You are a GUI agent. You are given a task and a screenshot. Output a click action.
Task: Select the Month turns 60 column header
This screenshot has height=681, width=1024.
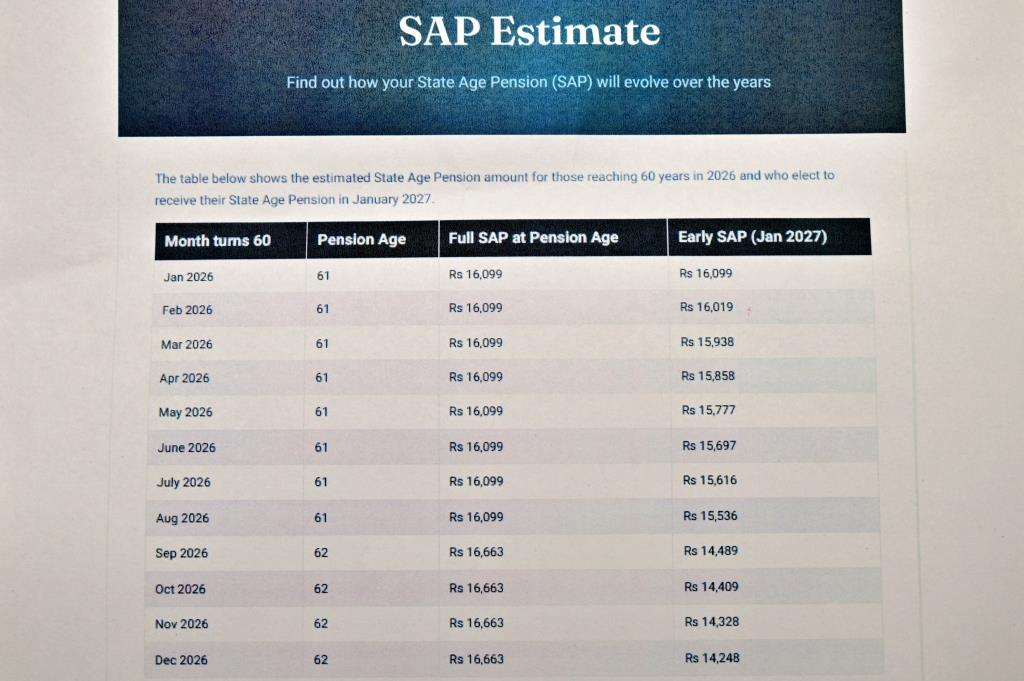click(217, 241)
